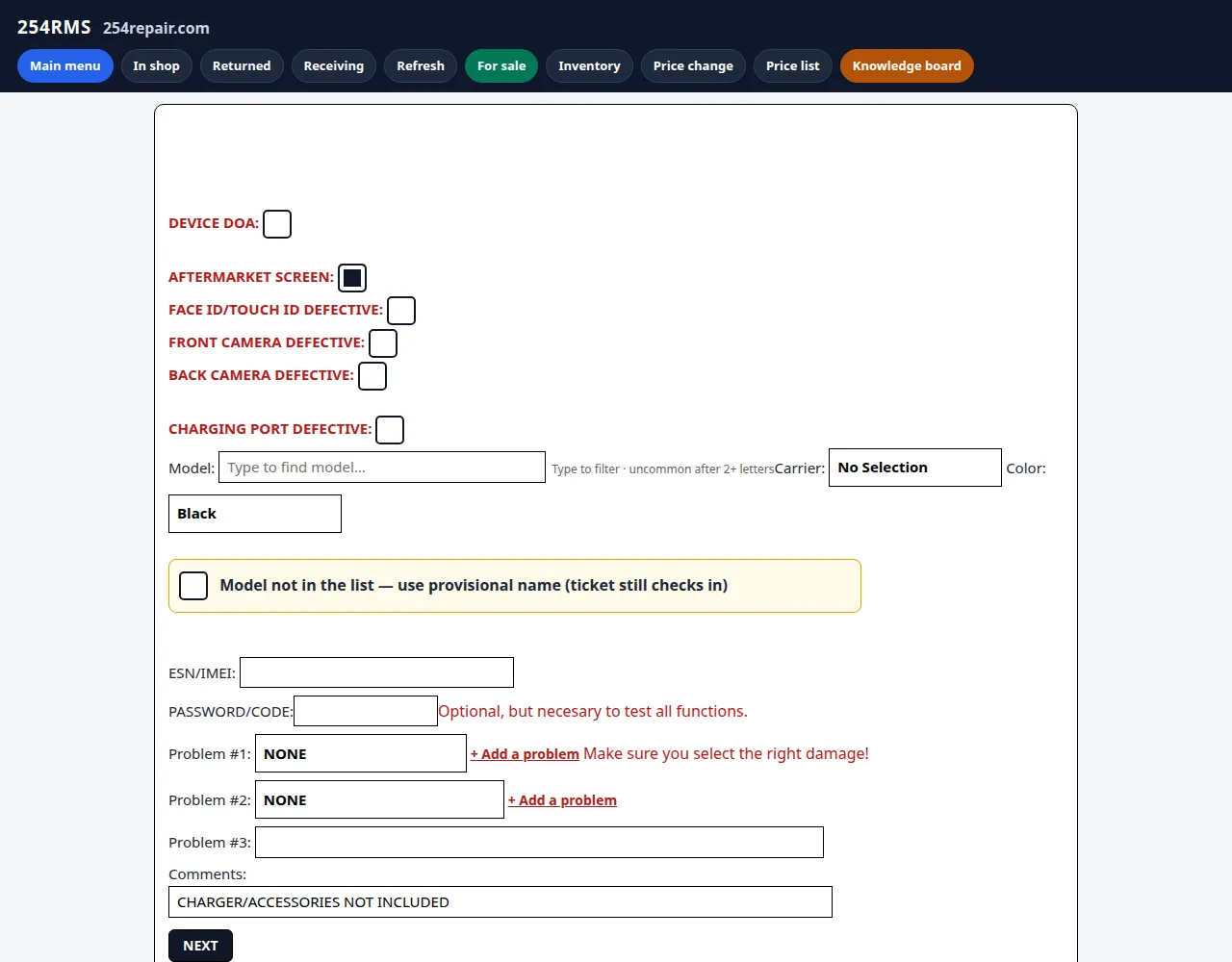
Task: Uncheck the AFTERMARKET SCREEN checkbox
Action: tap(352, 278)
